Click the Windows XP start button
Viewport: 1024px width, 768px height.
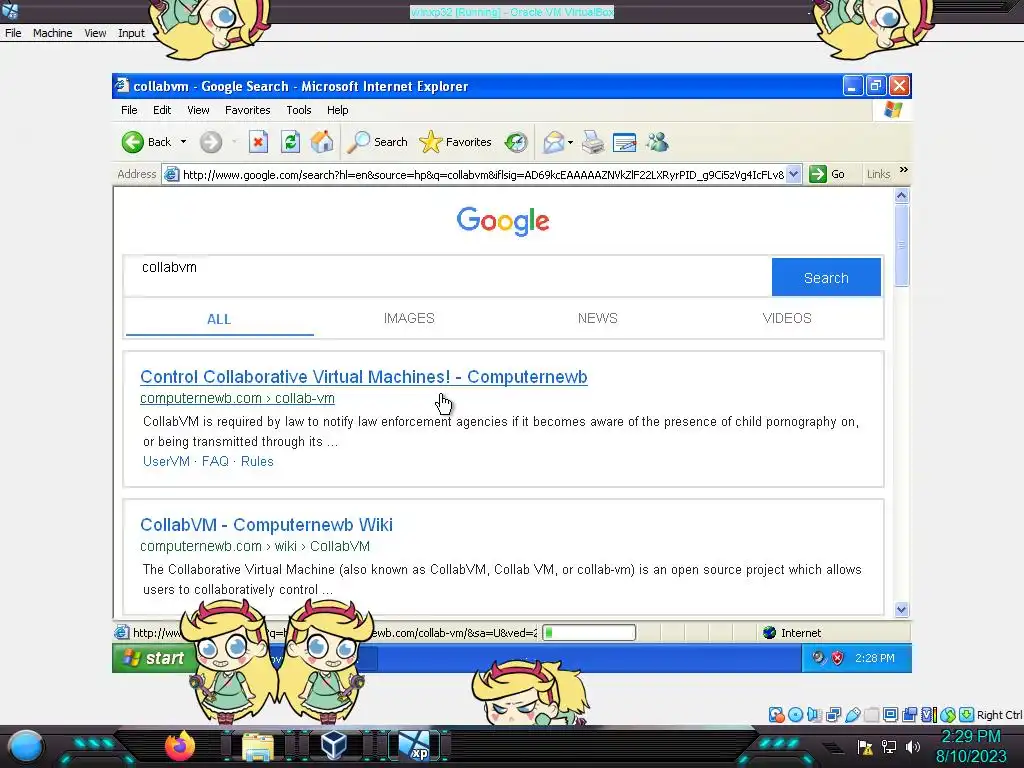pos(155,658)
